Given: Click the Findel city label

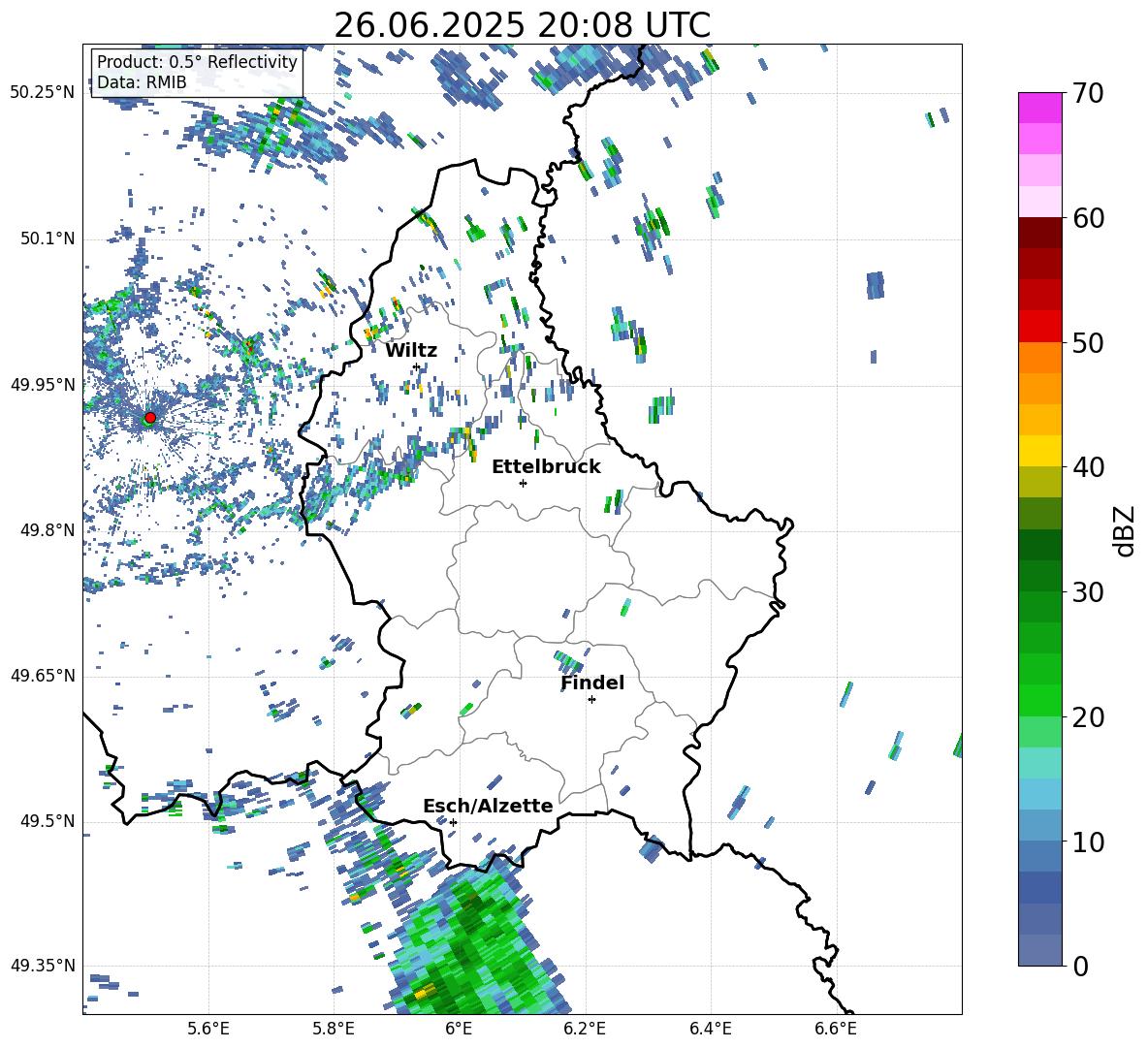Looking at the screenshot, I should (x=592, y=683).
